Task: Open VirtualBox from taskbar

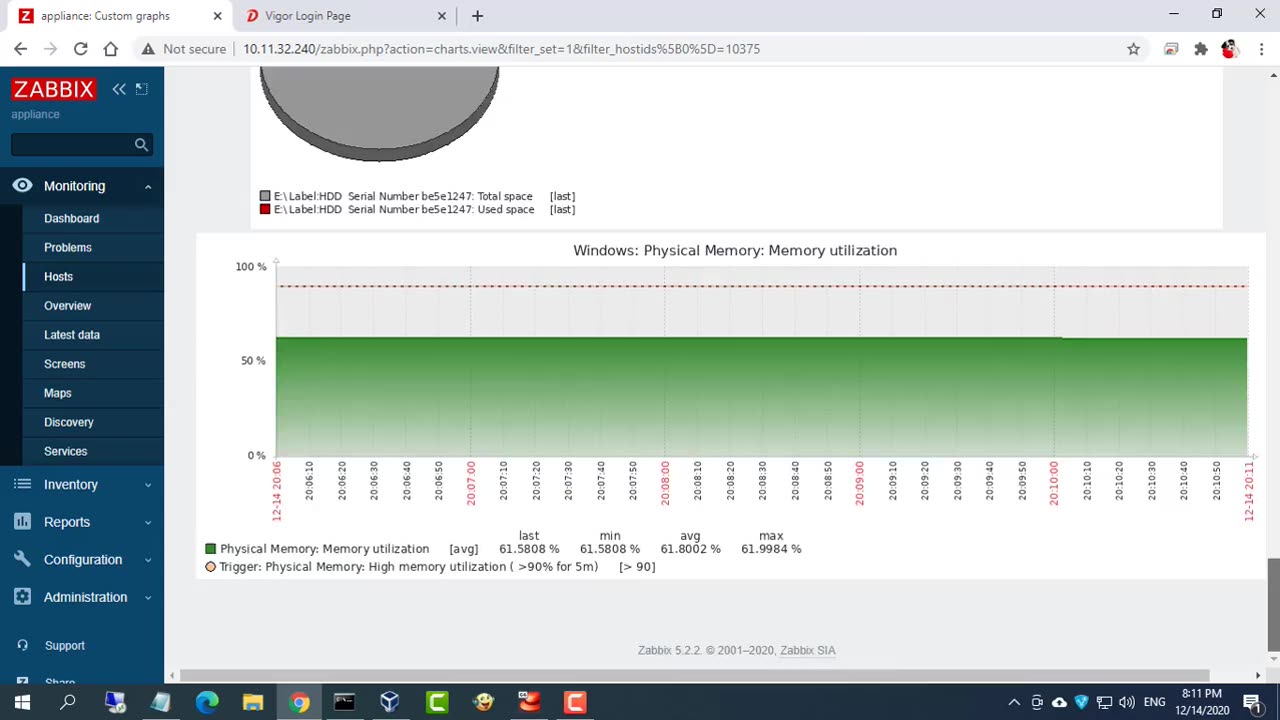Action: (x=390, y=703)
